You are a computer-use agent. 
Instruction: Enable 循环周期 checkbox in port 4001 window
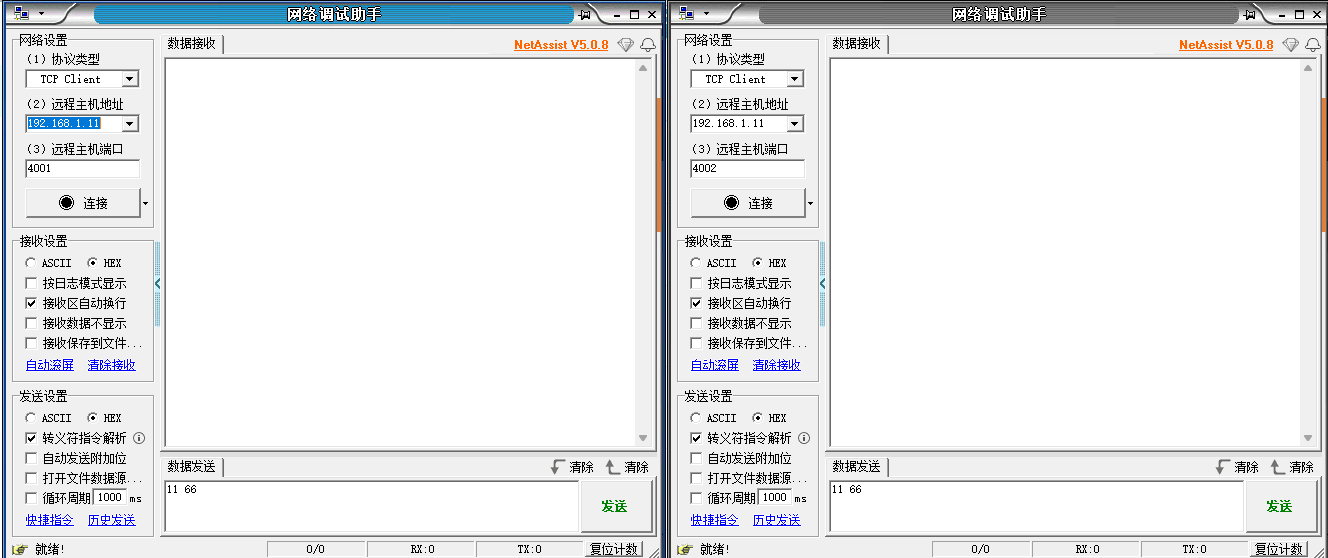32,498
